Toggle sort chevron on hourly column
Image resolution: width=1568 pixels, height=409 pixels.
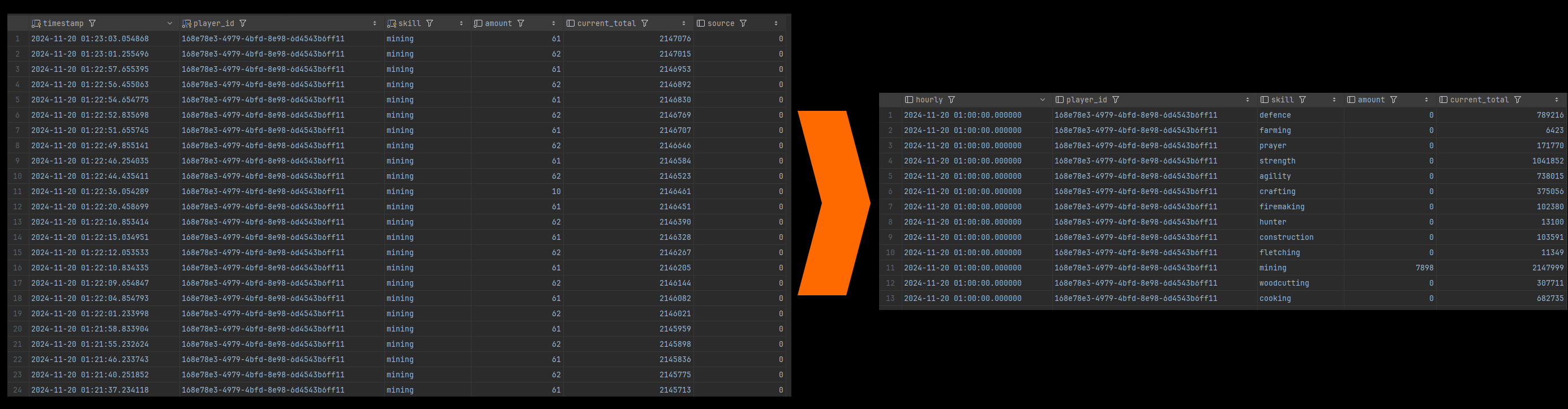1043,100
